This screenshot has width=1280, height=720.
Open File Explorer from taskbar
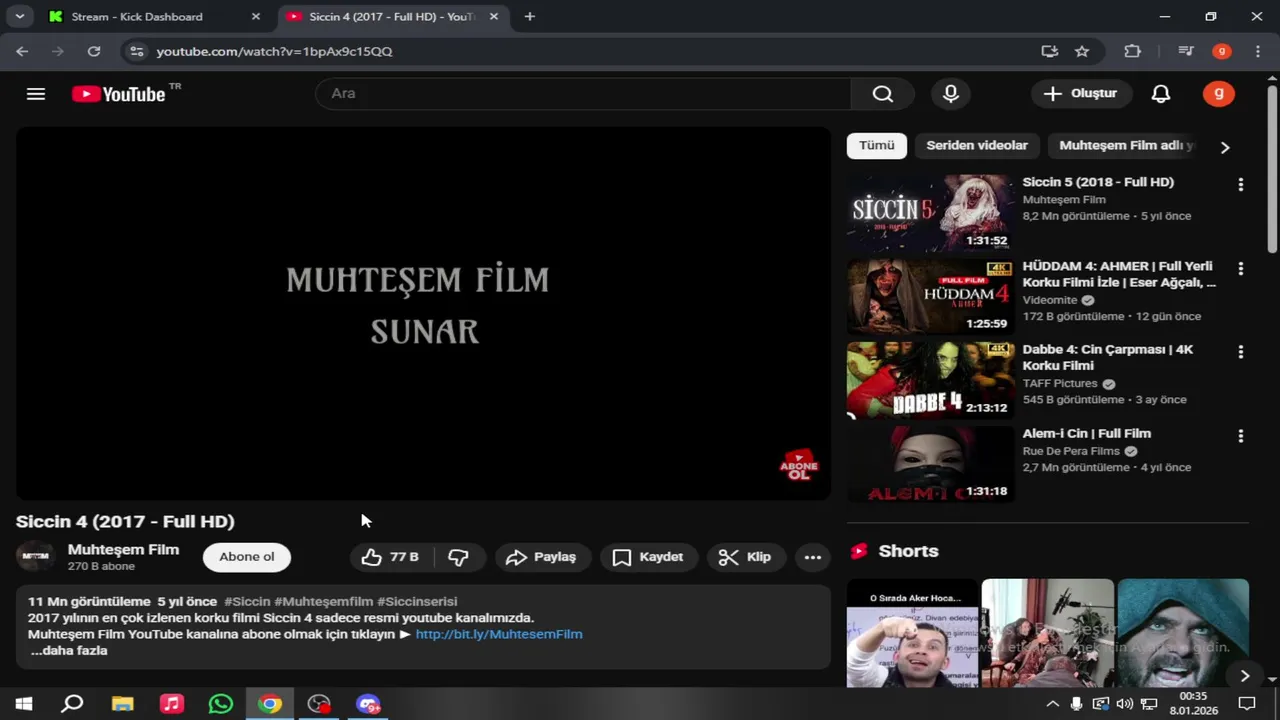point(122,704)
